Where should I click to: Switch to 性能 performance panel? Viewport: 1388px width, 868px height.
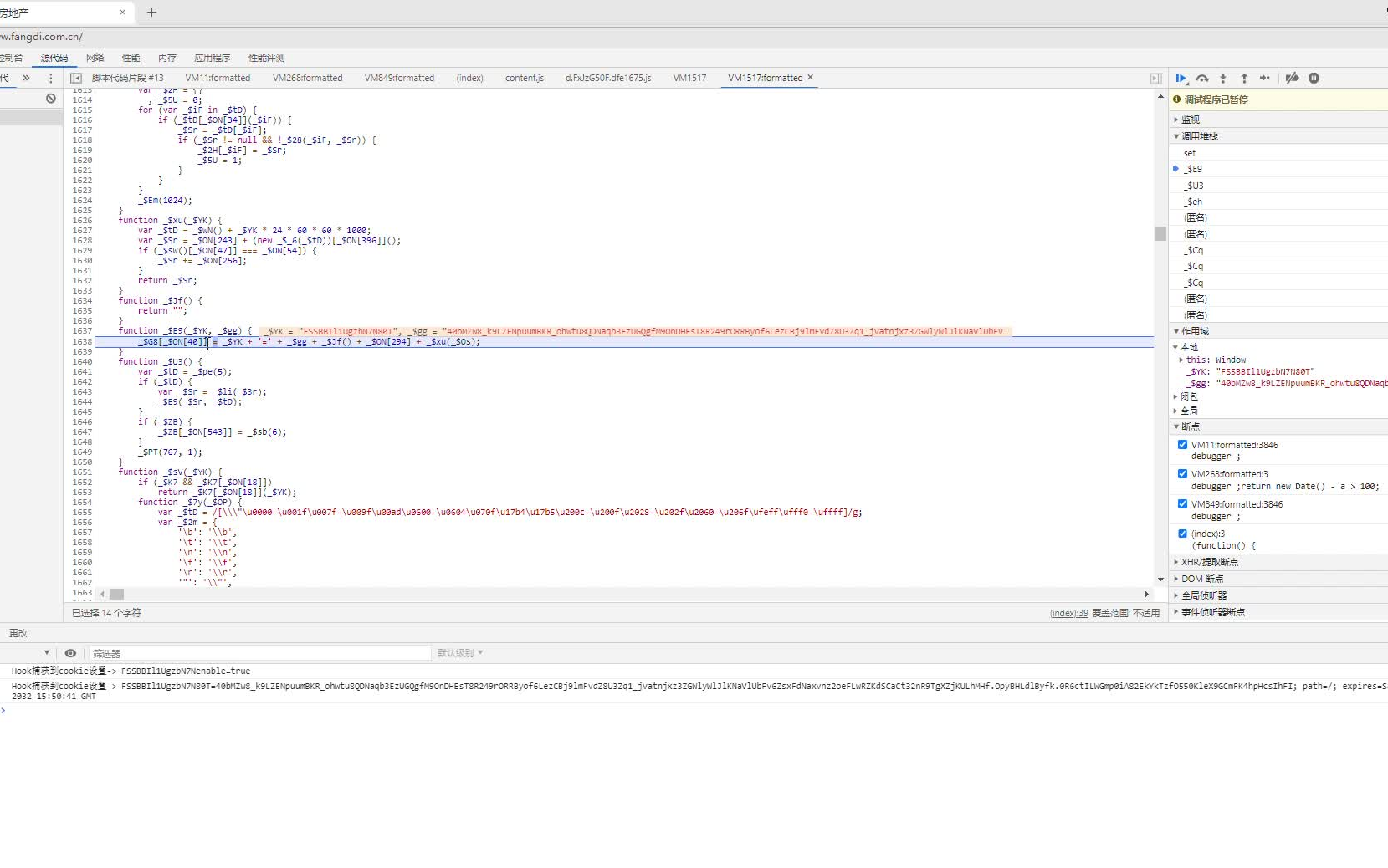click(x=131, y=58)
